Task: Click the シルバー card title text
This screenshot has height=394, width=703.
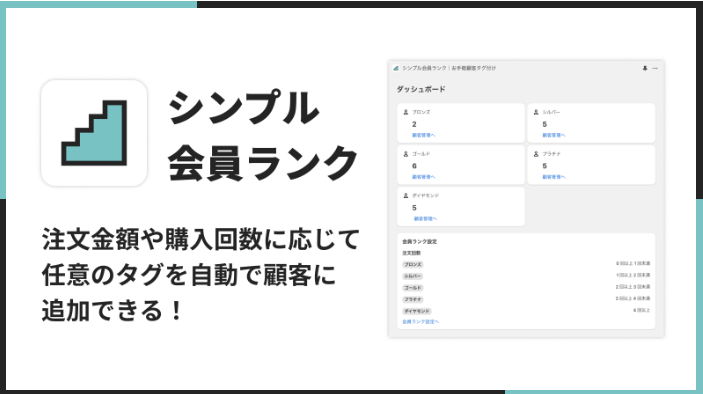Action: 551,112
